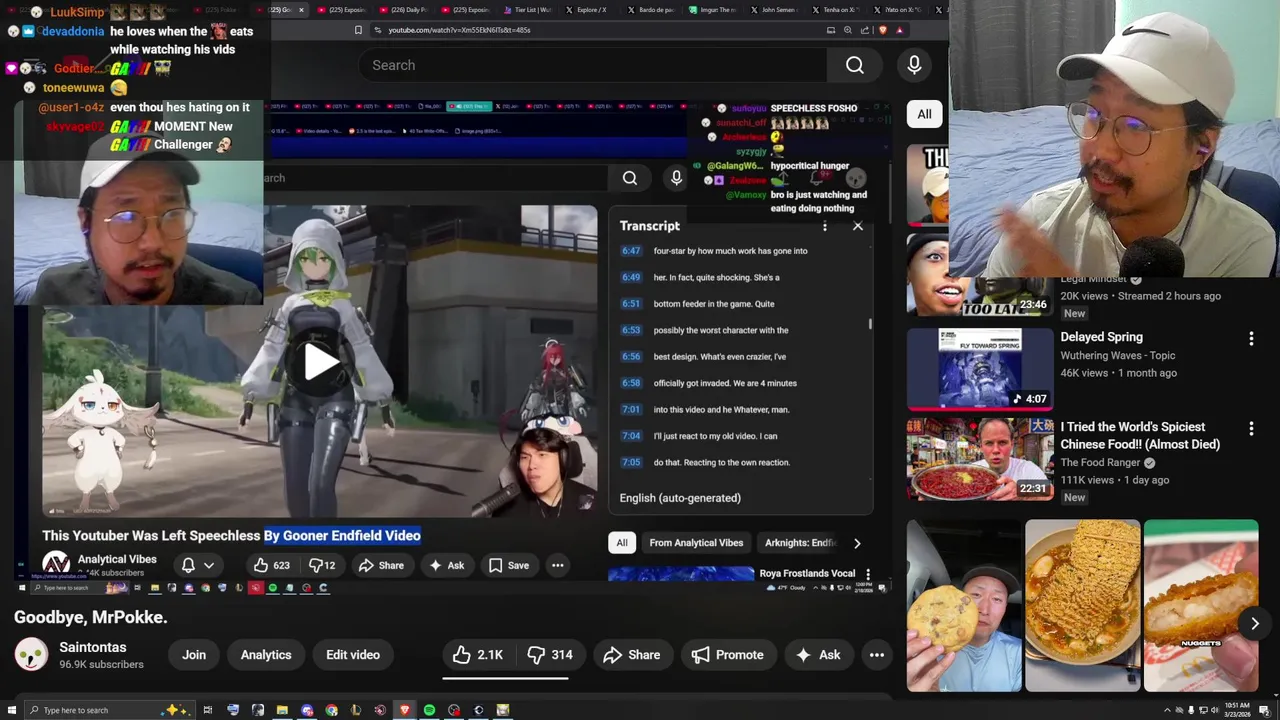Click the Ask button beside Promote
The height and width of the screenshot is (720, 1280).
(817, 655)
